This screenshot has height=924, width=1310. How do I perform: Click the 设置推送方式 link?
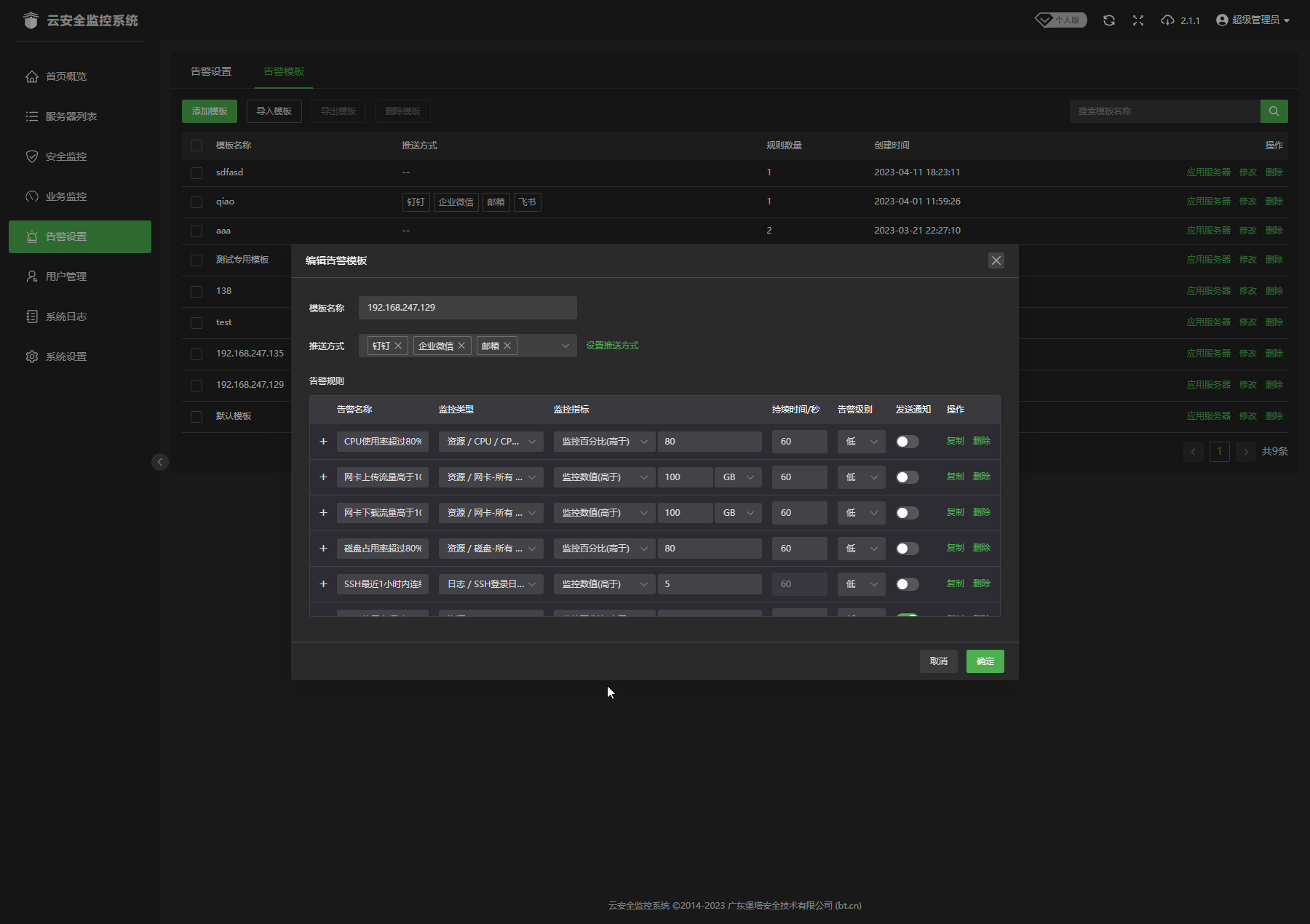(x=612, y=346)
